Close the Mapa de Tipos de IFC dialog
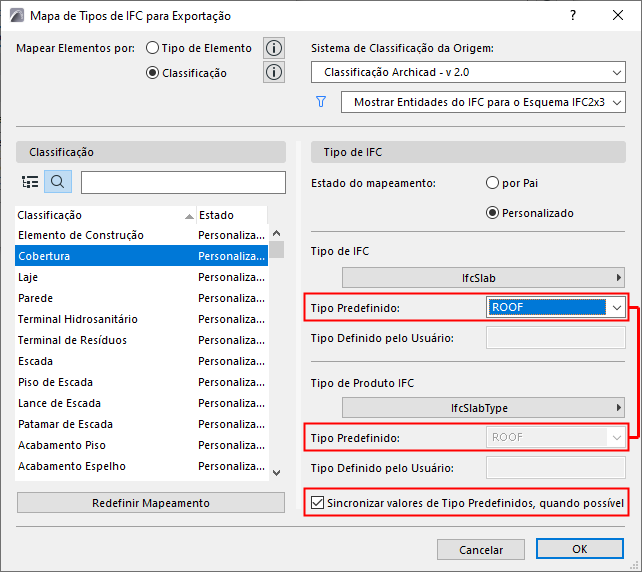This screenshot has height=572, width=642. [x=618, y=16]
